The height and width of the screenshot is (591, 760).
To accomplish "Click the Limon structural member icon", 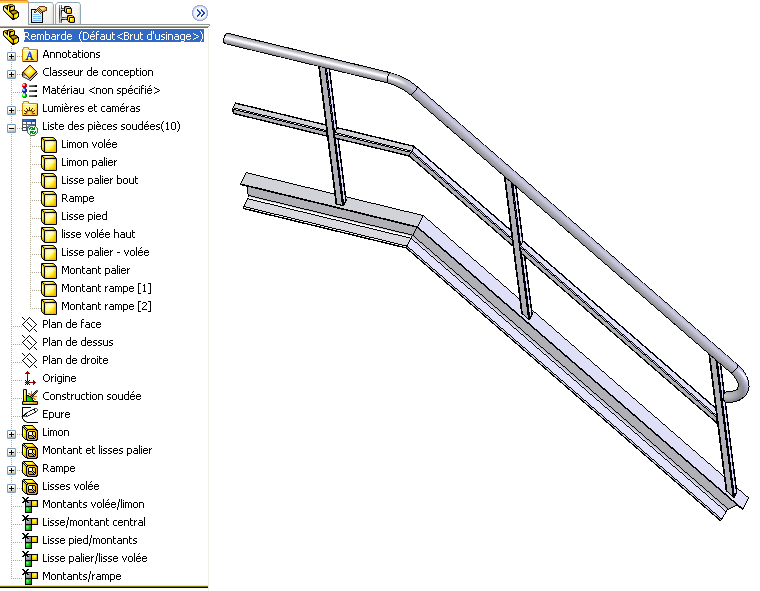I will (x=30, y=432).
